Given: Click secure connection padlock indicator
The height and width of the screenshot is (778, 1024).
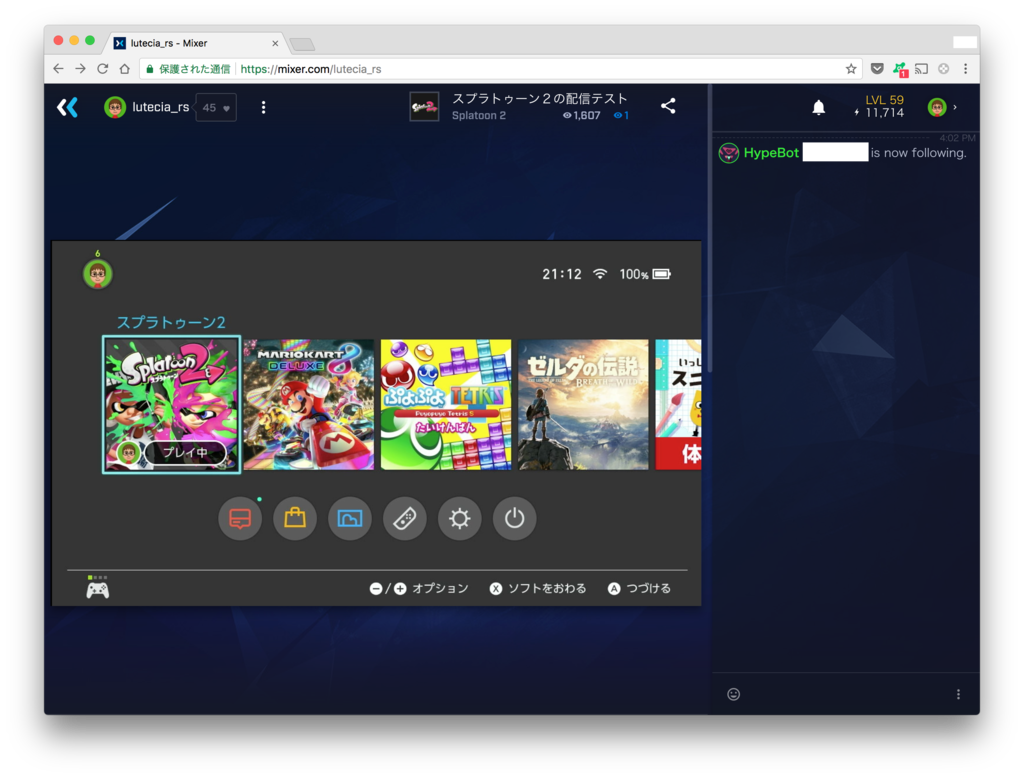Looking at the screenshot, I should pos(150,69).
